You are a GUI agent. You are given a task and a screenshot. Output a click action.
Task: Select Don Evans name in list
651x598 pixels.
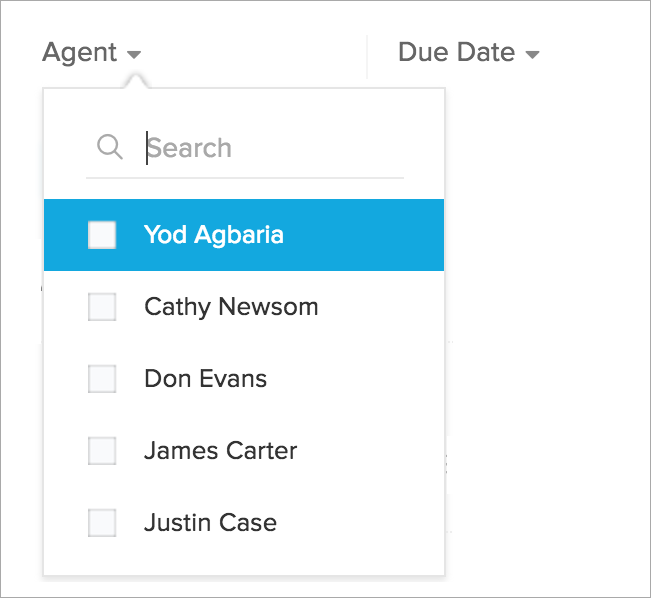tap(205, 379)
